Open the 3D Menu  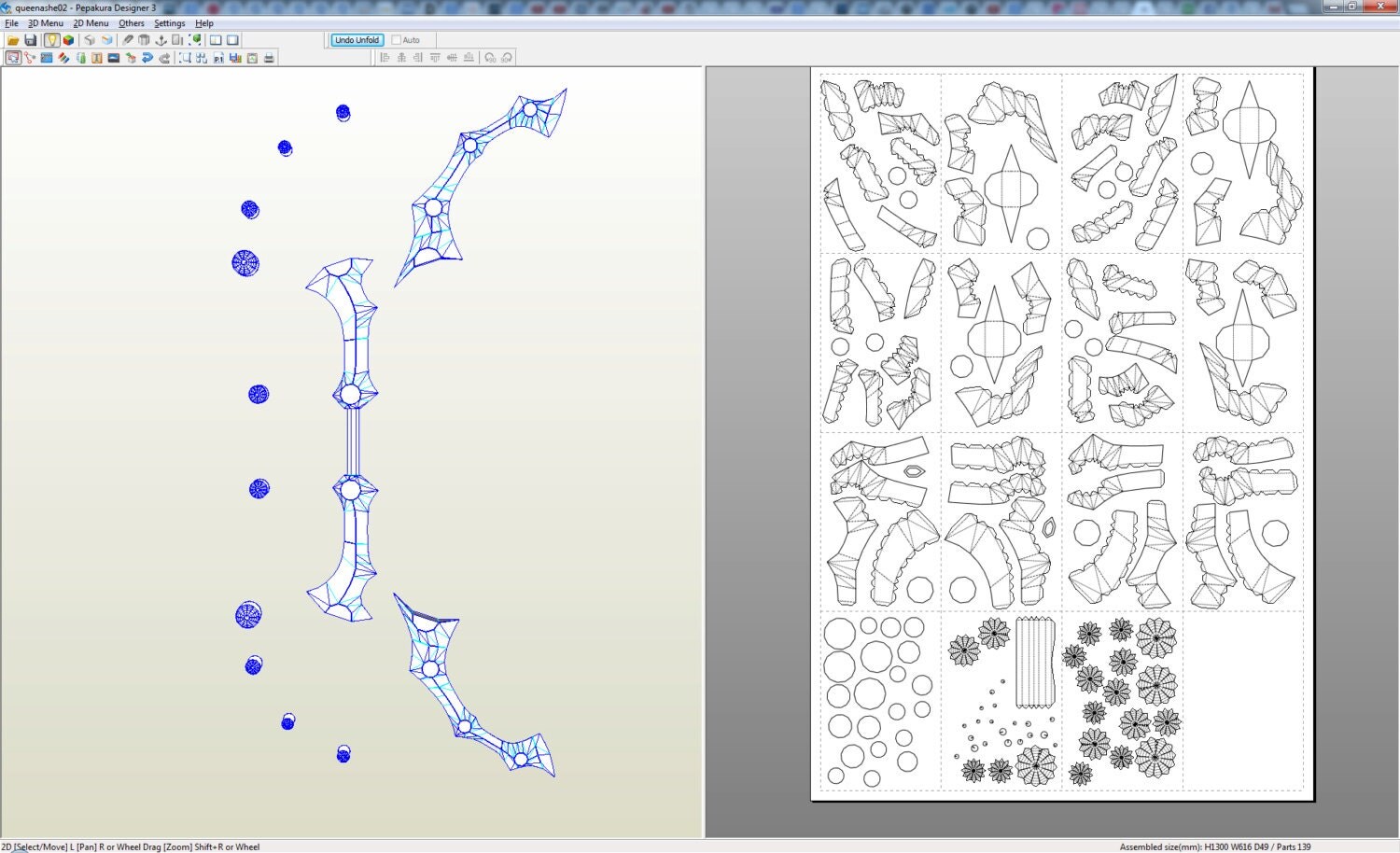pyautogui.click(x=46, y=23)
